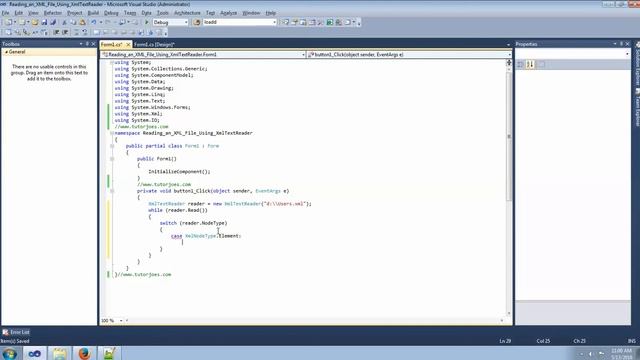The width and height of the screenshot is (640, 360).
Task: Open the Debug menu
Action: click(x=111, y=13)
